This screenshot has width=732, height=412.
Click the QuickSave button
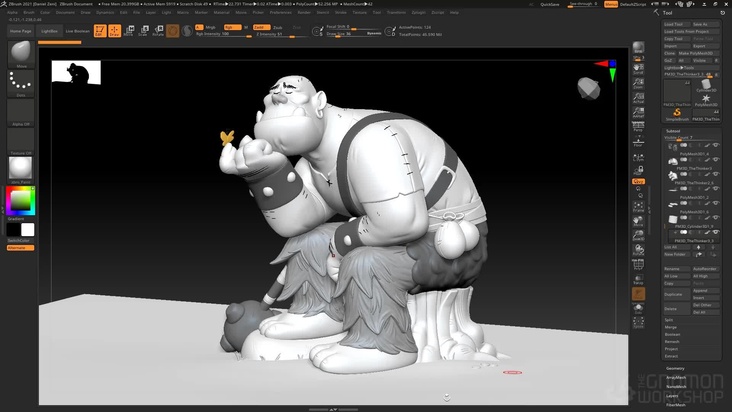click(549, 4)
